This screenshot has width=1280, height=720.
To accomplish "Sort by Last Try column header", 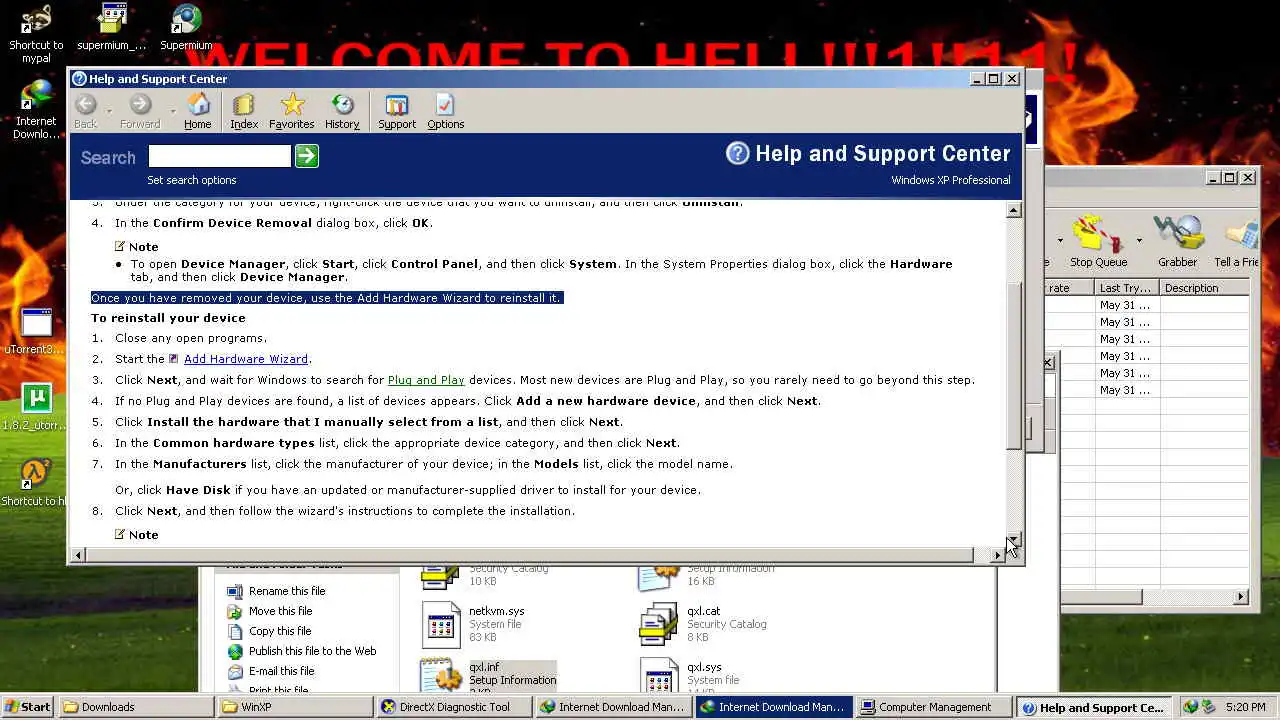I will point(1126,288).
